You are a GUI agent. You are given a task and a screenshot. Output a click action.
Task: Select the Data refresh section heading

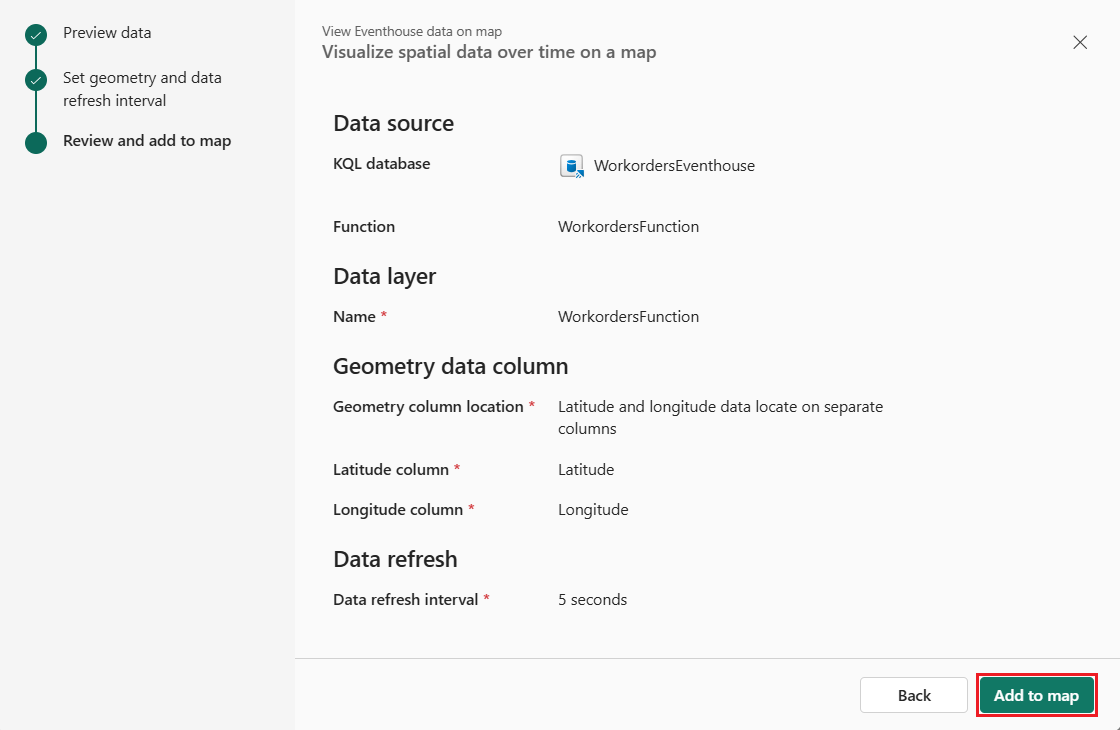[394, 559]
